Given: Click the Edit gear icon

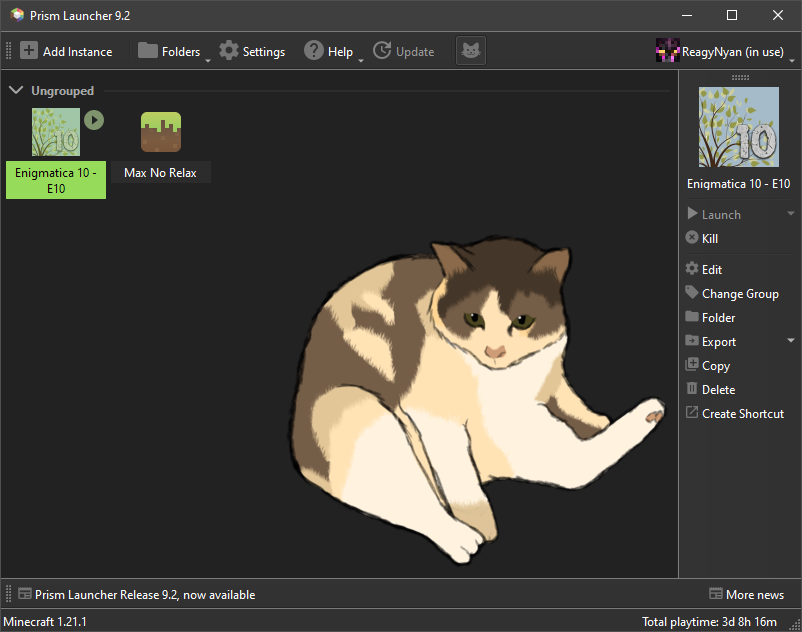Looking at the screenshot, I should click(692, 268).
